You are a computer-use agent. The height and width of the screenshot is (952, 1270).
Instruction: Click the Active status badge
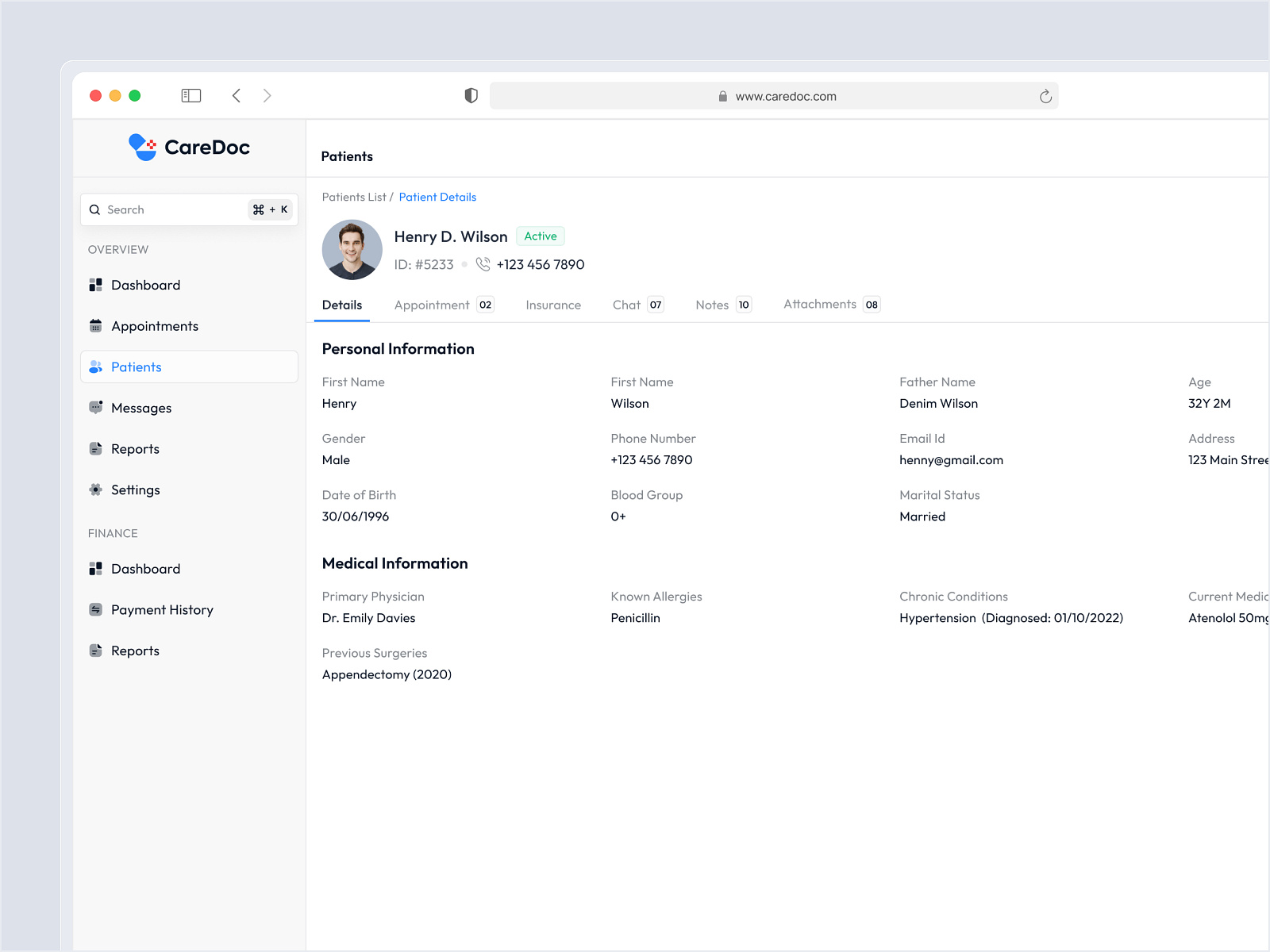[x=540, y=236]
